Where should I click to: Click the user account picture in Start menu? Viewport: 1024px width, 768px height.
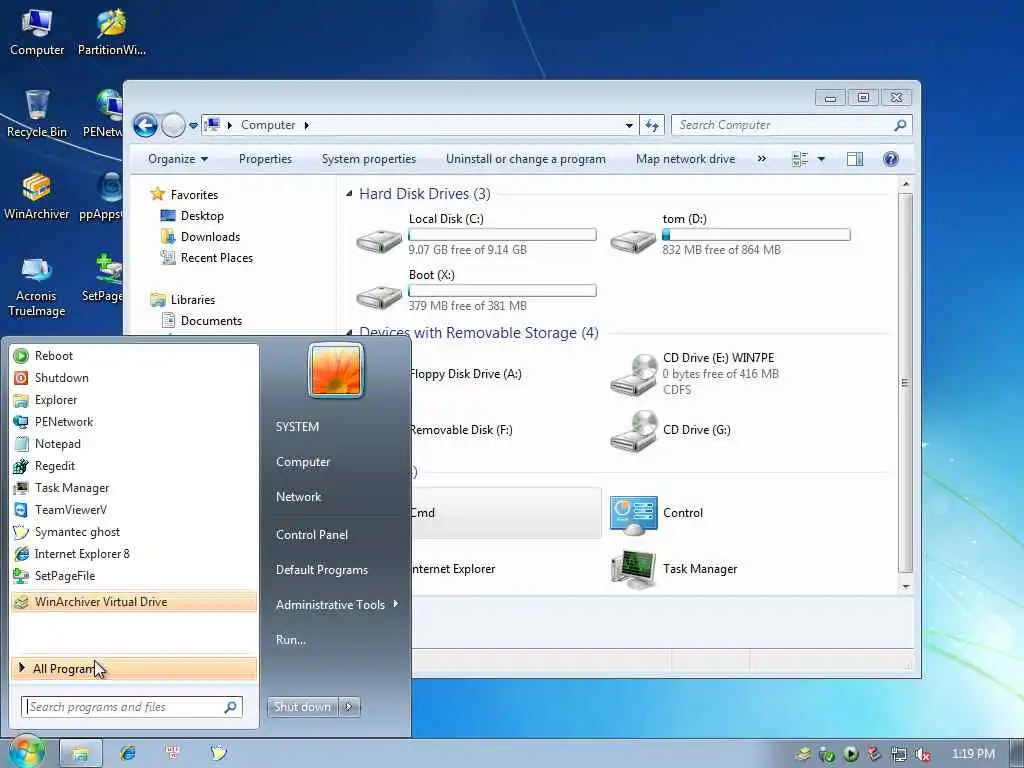point(336,370)
